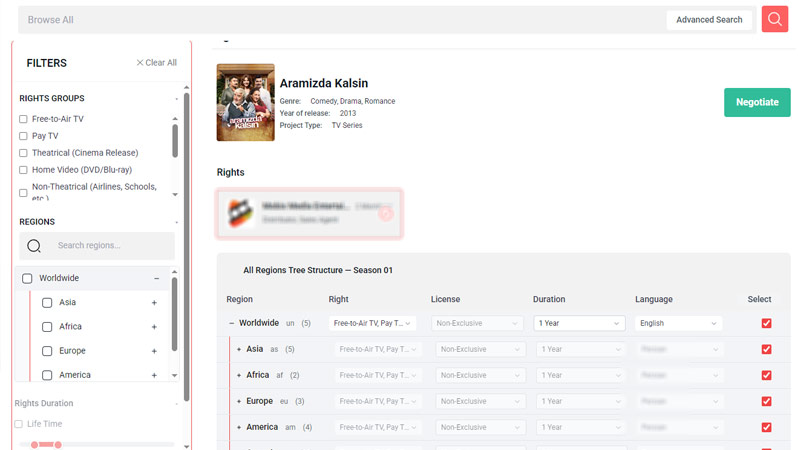The image size is (800, 450).
Task: Clear all filters
Action: 156,63
